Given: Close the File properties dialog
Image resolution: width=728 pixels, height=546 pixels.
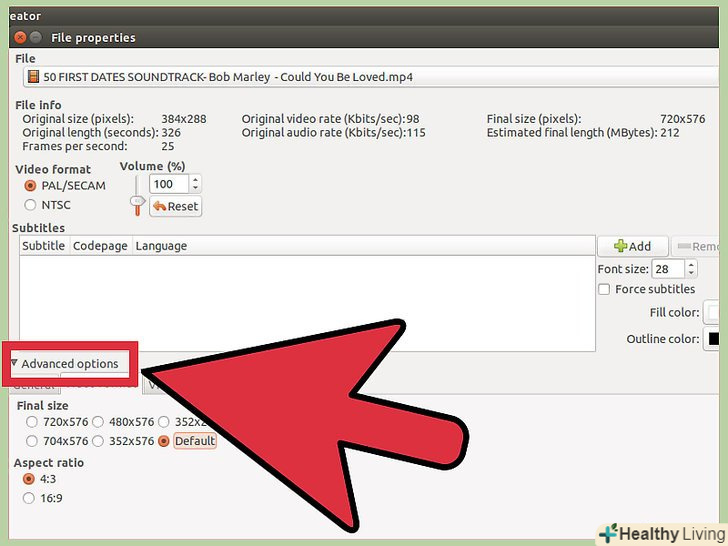Looking at the screenshot, I should tap(20, 37).
